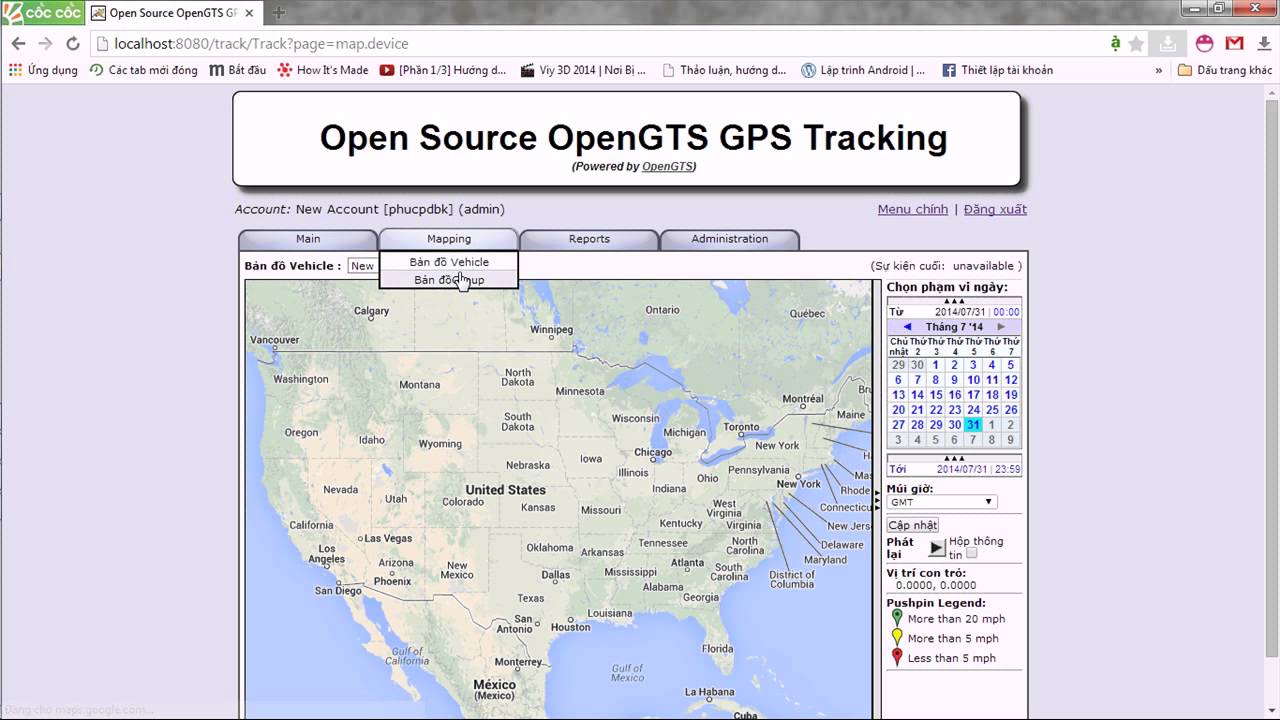Log out via 'Đăng xuất' link
Screen dimensions: 1280x720
(995, 209)
